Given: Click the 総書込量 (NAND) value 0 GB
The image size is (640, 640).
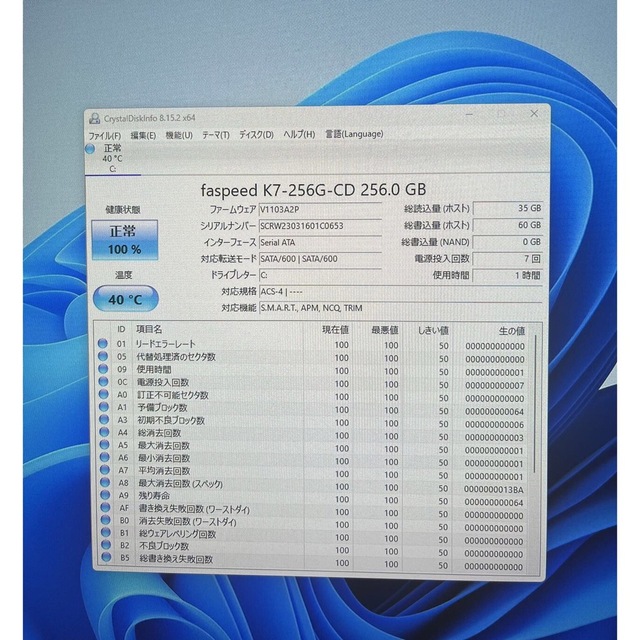Looking at the screenshot, I should click(x=508, y=242).
